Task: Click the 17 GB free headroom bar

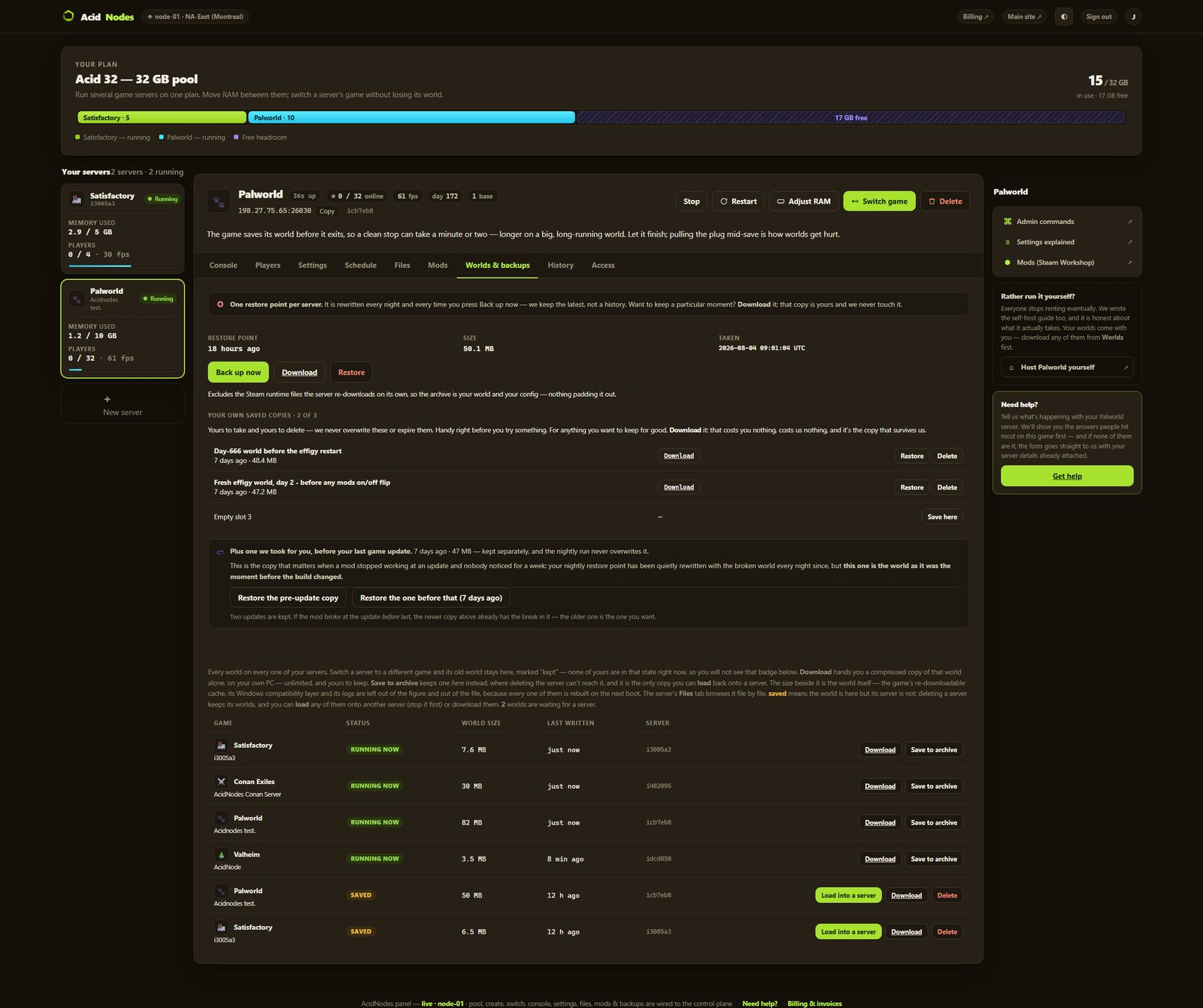Action: pyautogui.click(x=851, y=117)
